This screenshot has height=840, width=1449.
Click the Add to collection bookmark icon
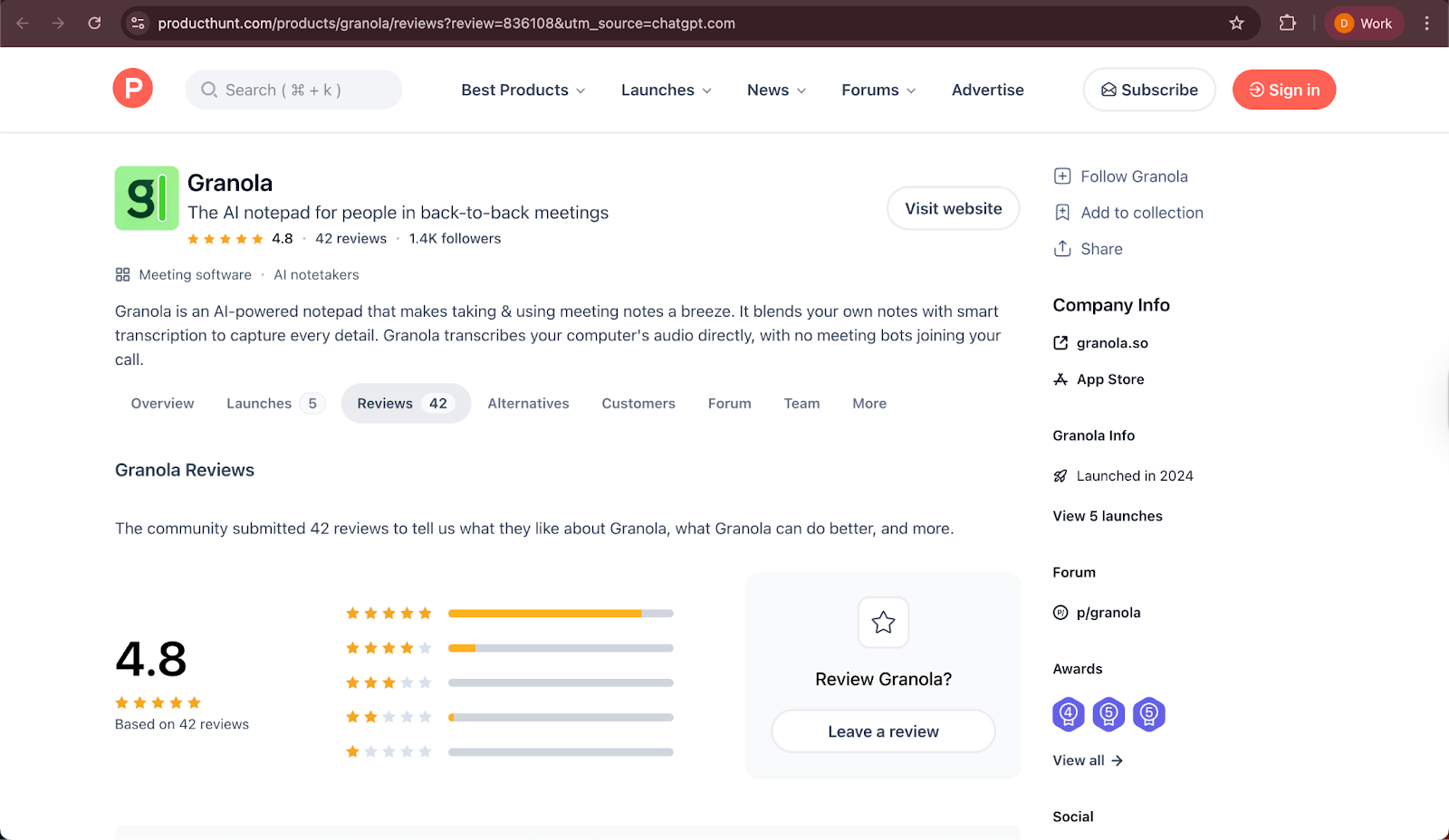pos(1062,213)
